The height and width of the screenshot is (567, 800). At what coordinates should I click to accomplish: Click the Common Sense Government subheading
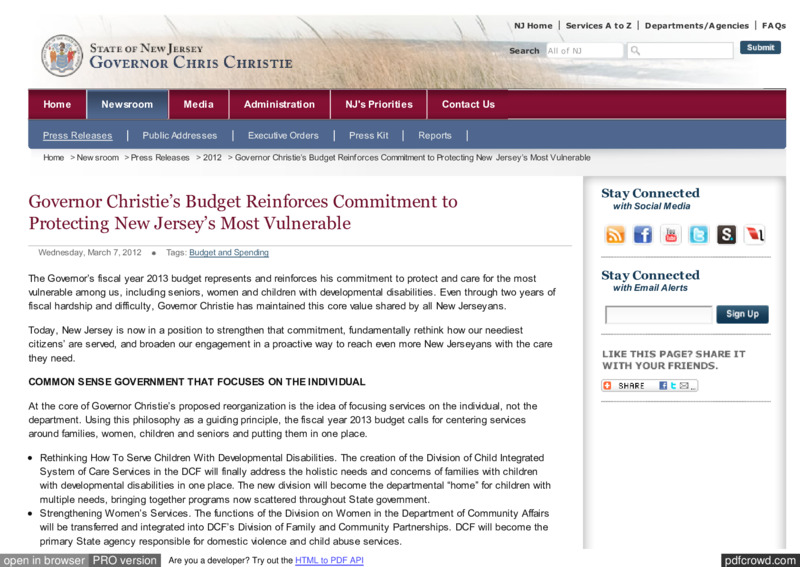tap(197, 382)
